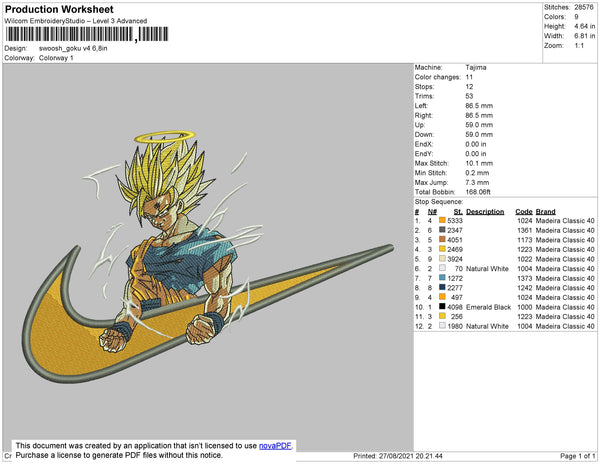
Task: Select the Height value "4.64 in"
Action: (x=585, y=26)
